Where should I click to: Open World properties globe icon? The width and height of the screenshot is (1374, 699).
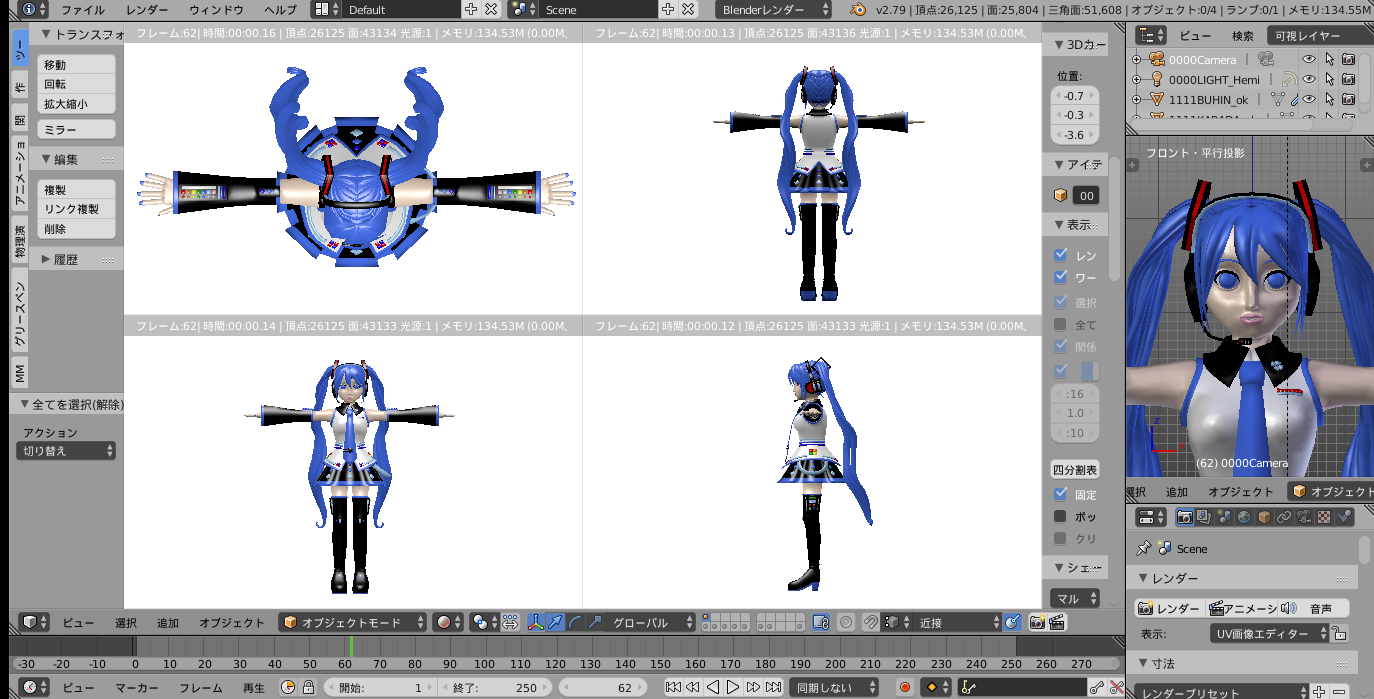(x=1244, y=517)
